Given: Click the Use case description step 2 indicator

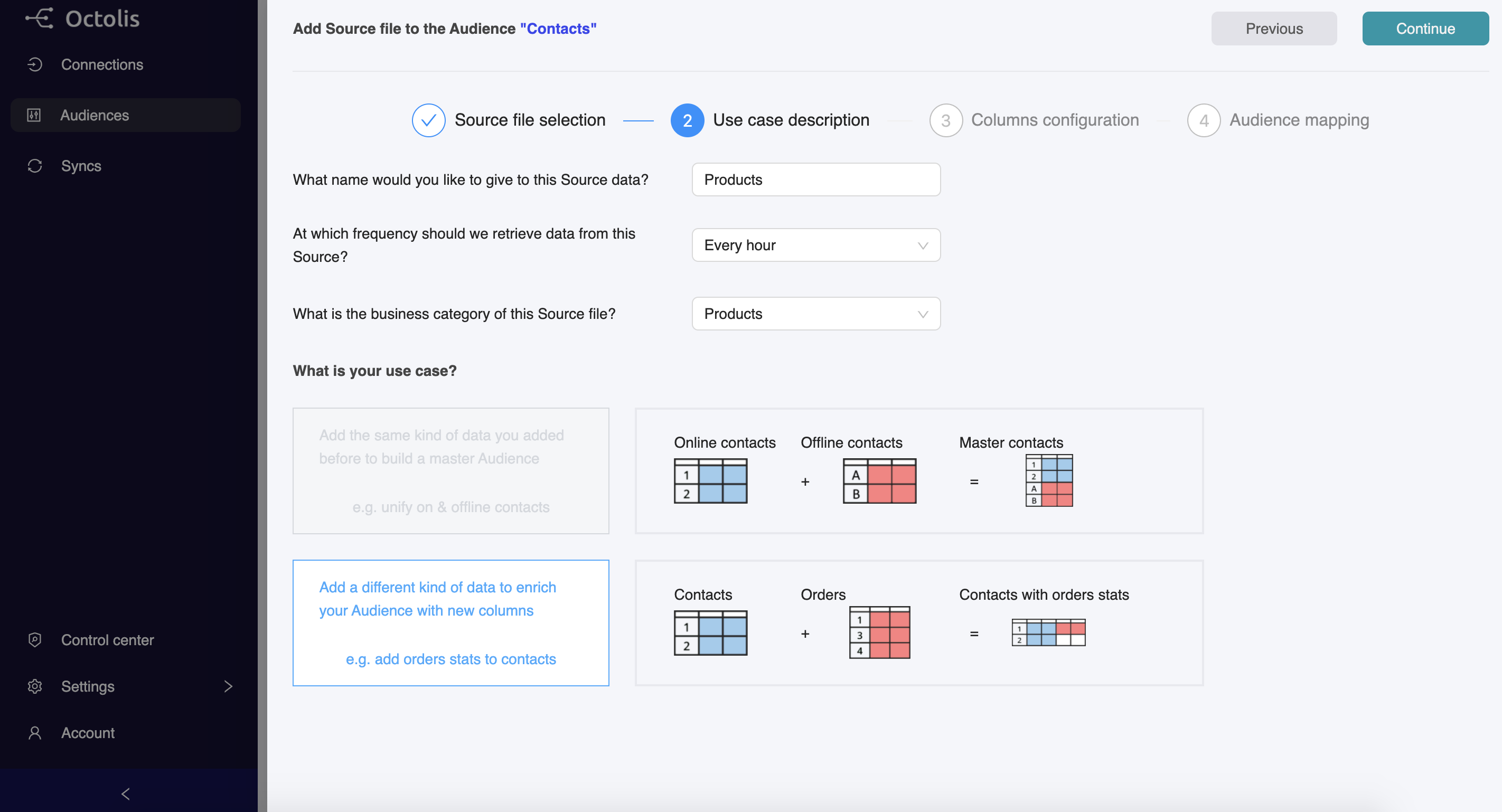Looking at the screenshot, I should (x=687, y=120).
